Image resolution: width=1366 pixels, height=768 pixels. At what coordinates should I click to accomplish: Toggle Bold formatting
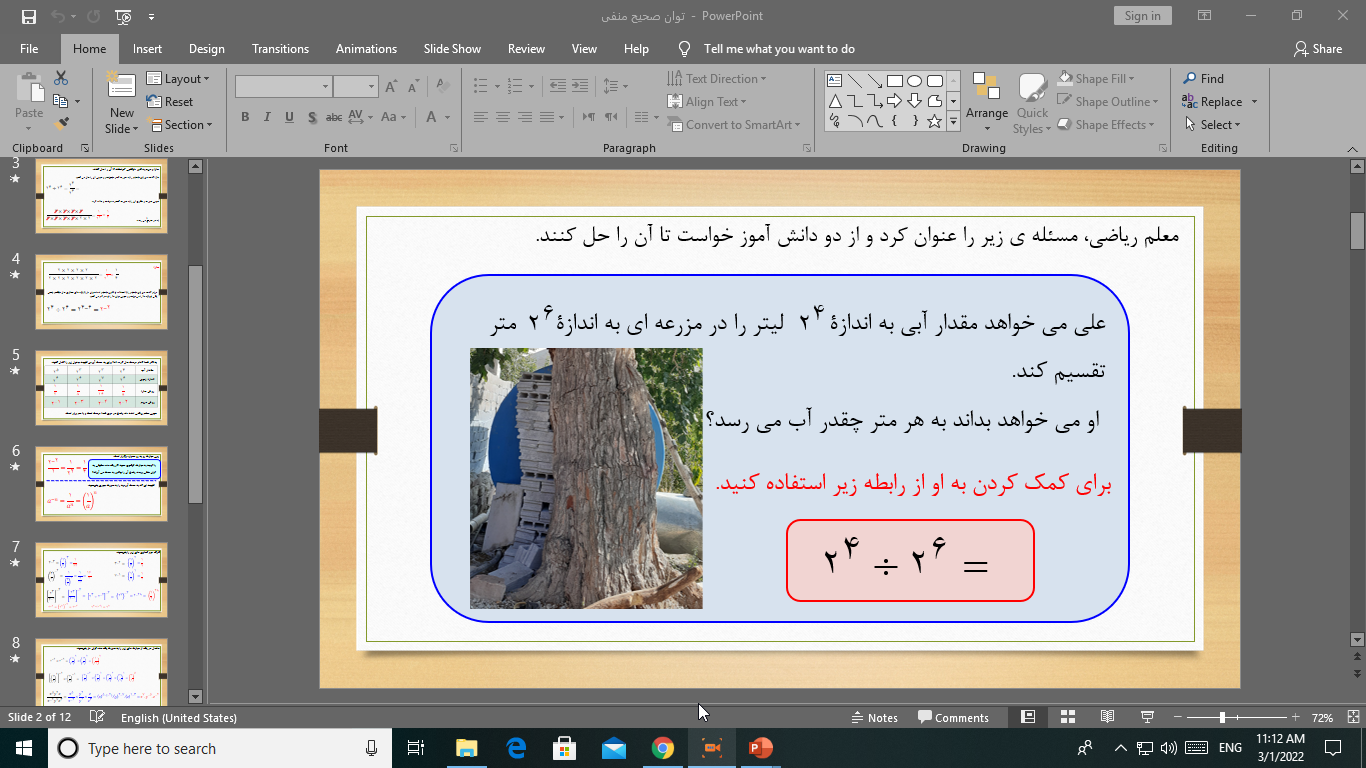[245, 117]
